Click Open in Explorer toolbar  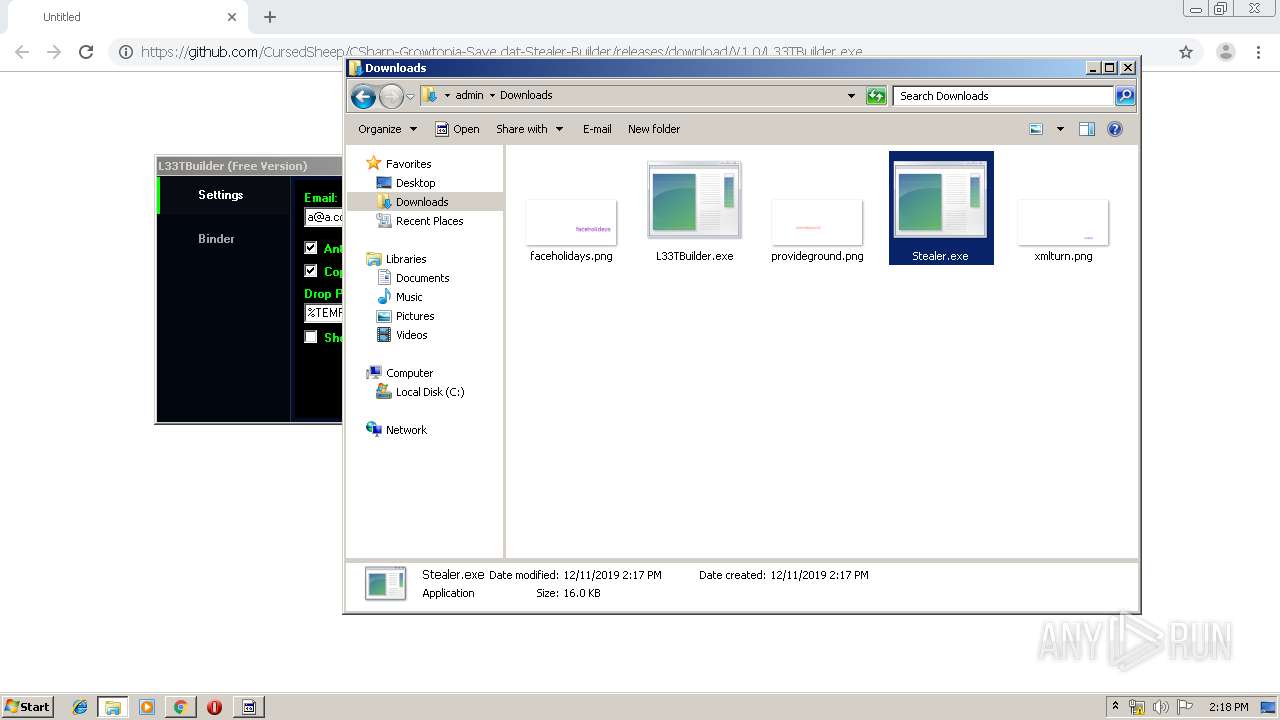coord(457,129)
